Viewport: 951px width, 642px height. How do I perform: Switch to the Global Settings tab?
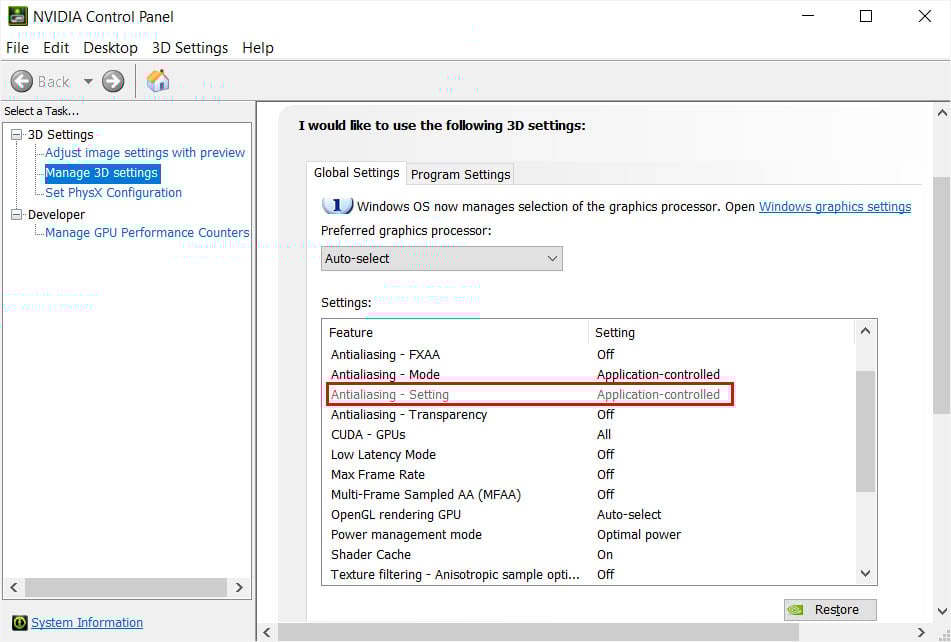[x=357, y=173]
